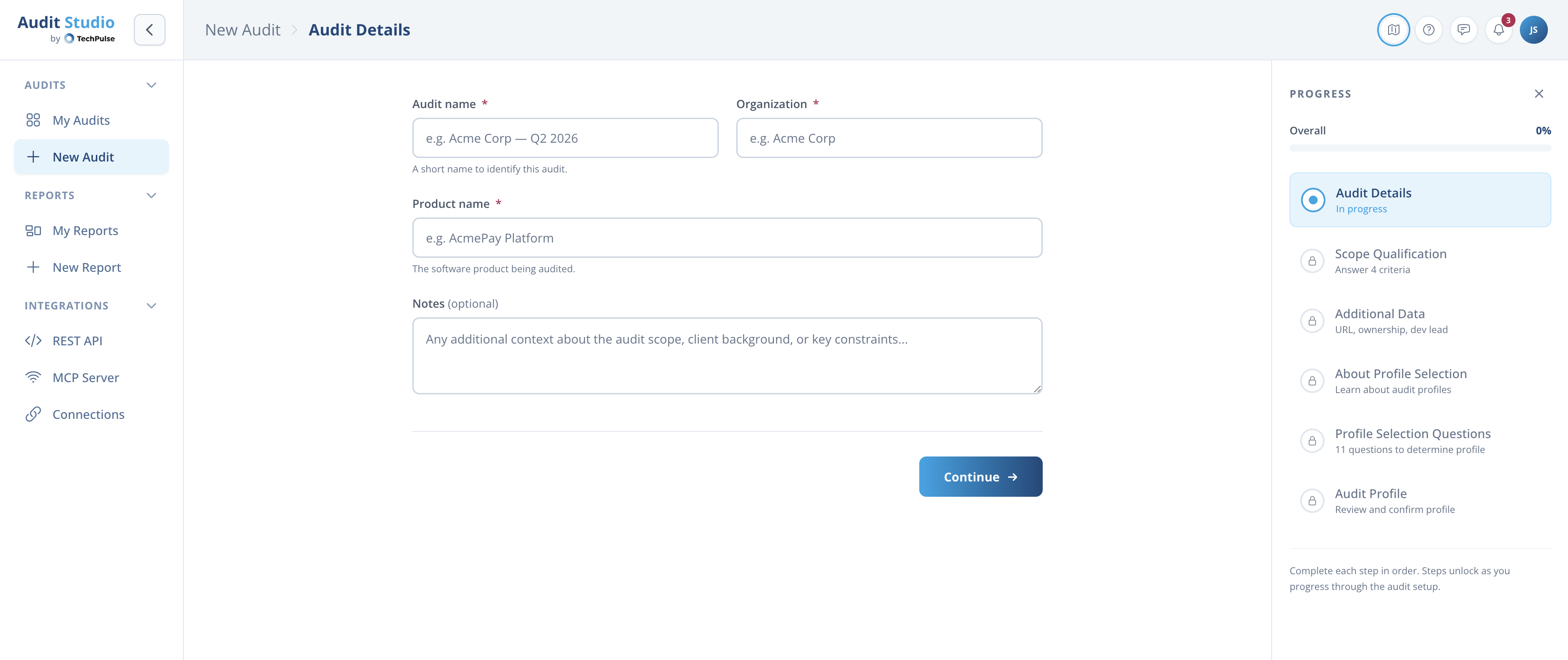The width and height of the screenshot is (1568, 660).
Task: Open notifications bell with 3 badge
Action: point(1498,30)
